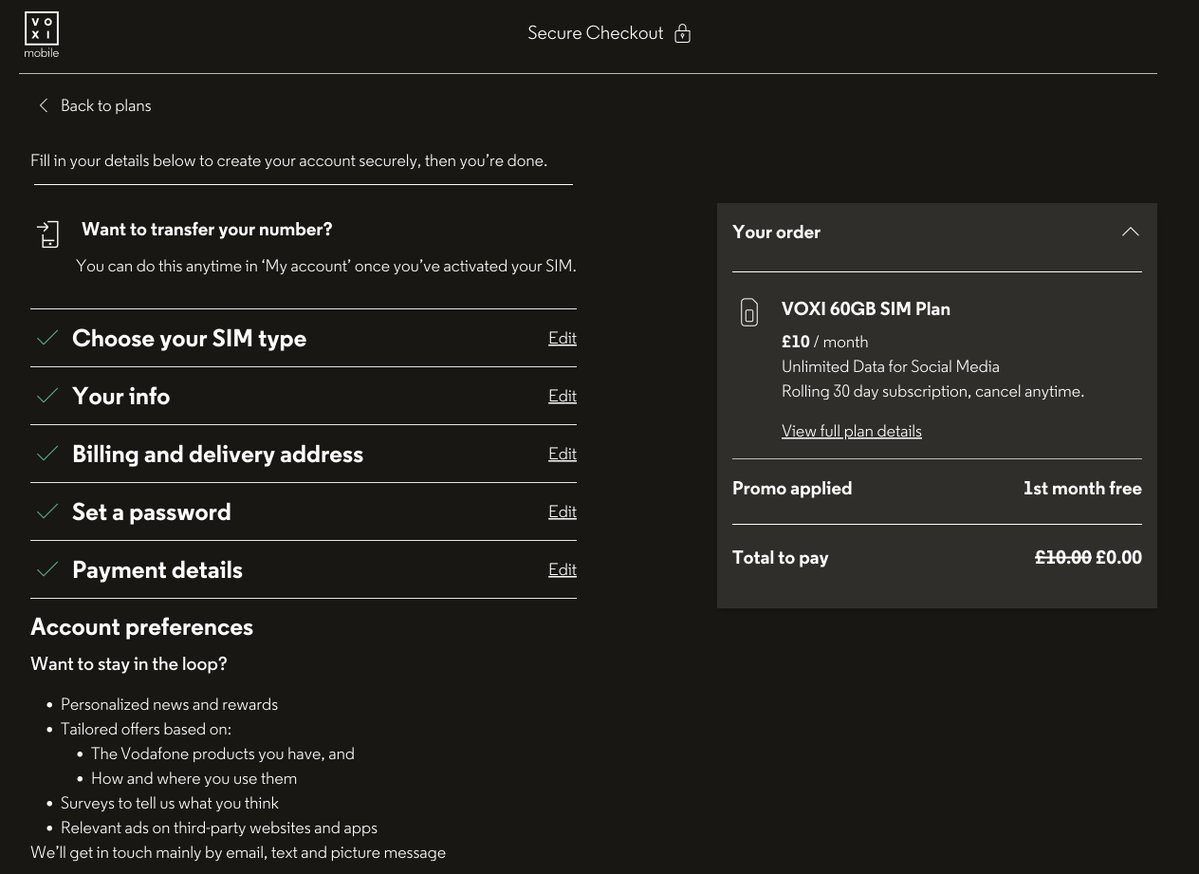This screenshot has width=1199, height=874.
Task: Click the secure checkout padlock icon
Action: tap(682, 34)
